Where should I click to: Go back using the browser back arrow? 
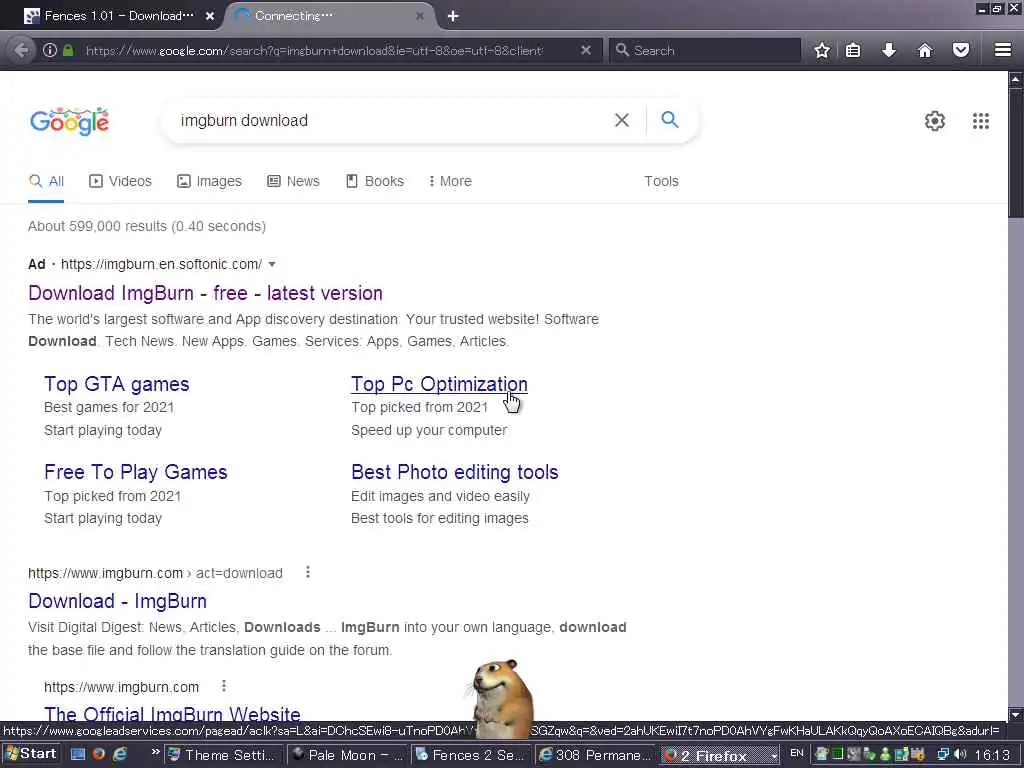(22, 50)
